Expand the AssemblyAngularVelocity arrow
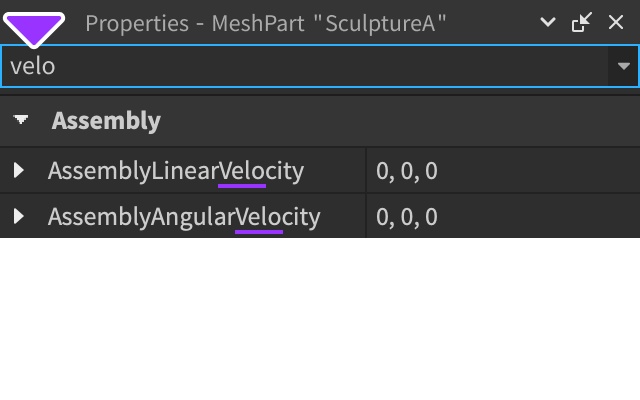The width and height of the screenshot is (640, 400). 19,216
